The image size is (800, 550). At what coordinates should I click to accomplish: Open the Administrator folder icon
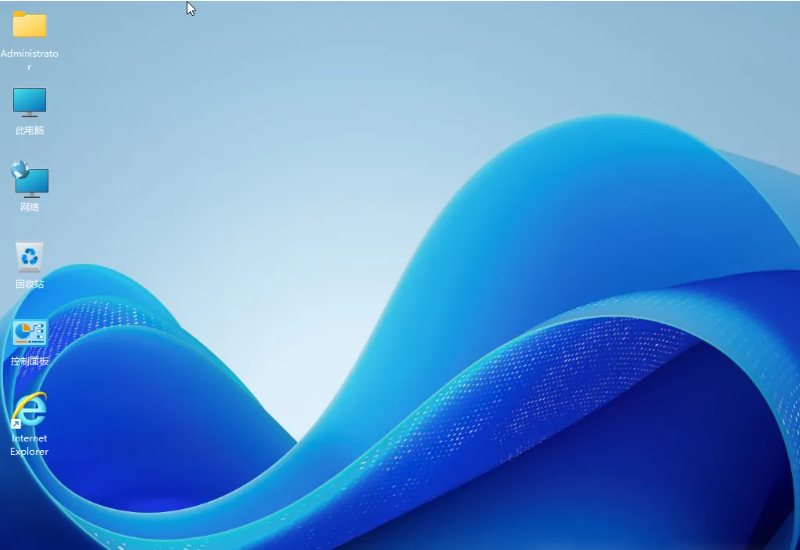29,25
